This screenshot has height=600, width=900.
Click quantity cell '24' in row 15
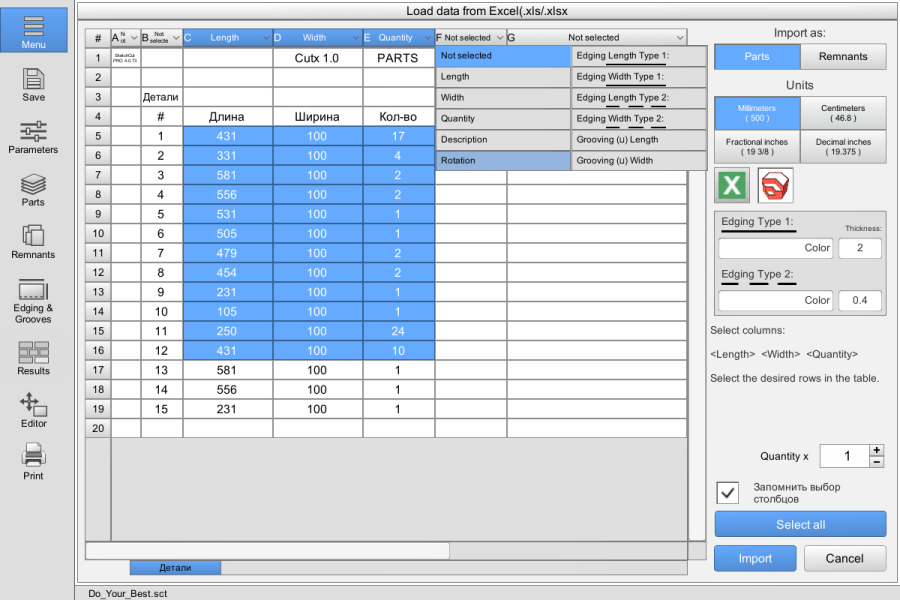pos(399,331)
